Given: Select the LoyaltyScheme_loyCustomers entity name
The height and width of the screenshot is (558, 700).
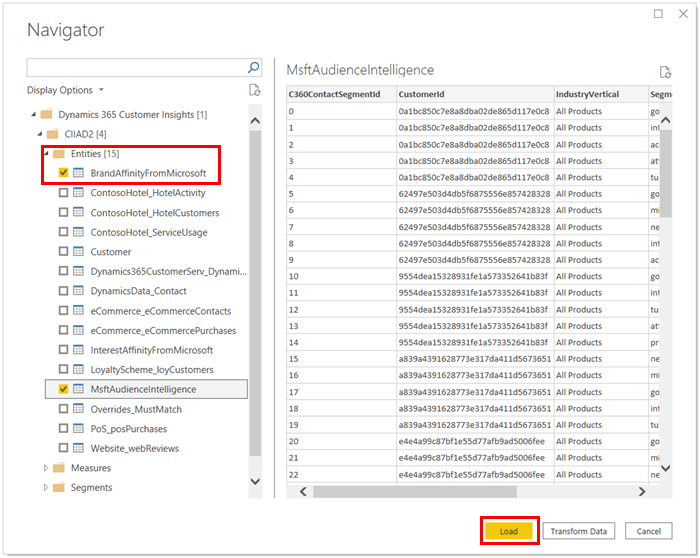Looking at the screenshot, I should (x=152, y=370).
